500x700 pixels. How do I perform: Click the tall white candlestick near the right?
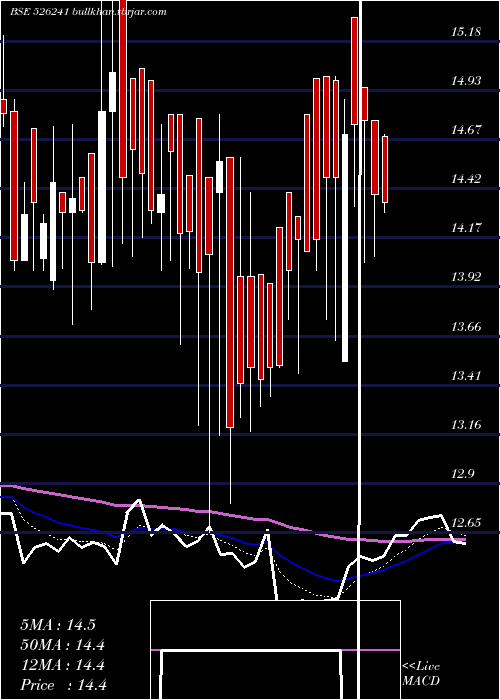(345, 248)
